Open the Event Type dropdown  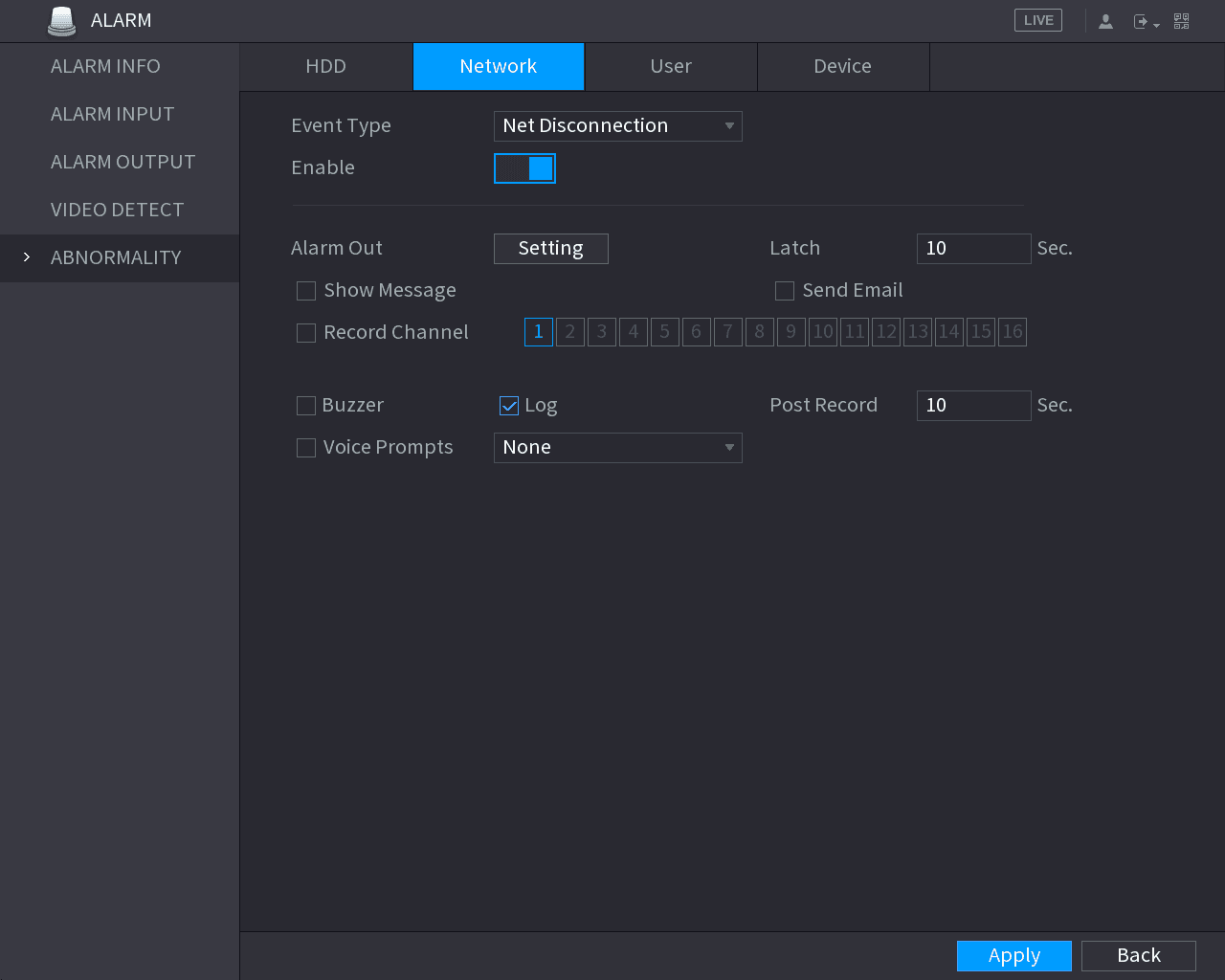(618, 126)
